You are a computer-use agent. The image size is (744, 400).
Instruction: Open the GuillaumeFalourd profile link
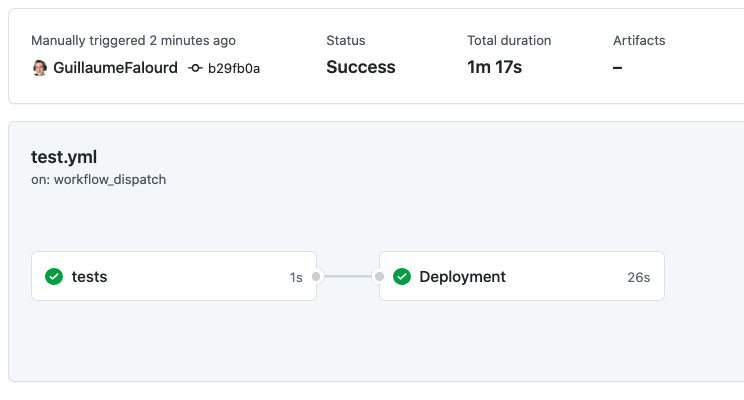pos(115,68)
